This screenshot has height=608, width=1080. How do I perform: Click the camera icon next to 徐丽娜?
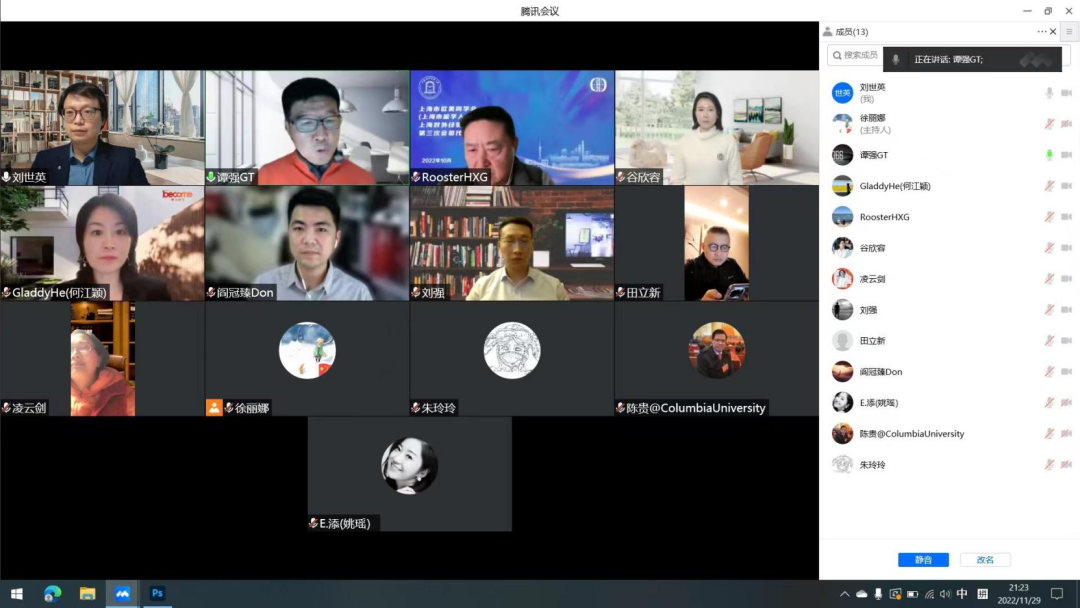point(1066,124)
